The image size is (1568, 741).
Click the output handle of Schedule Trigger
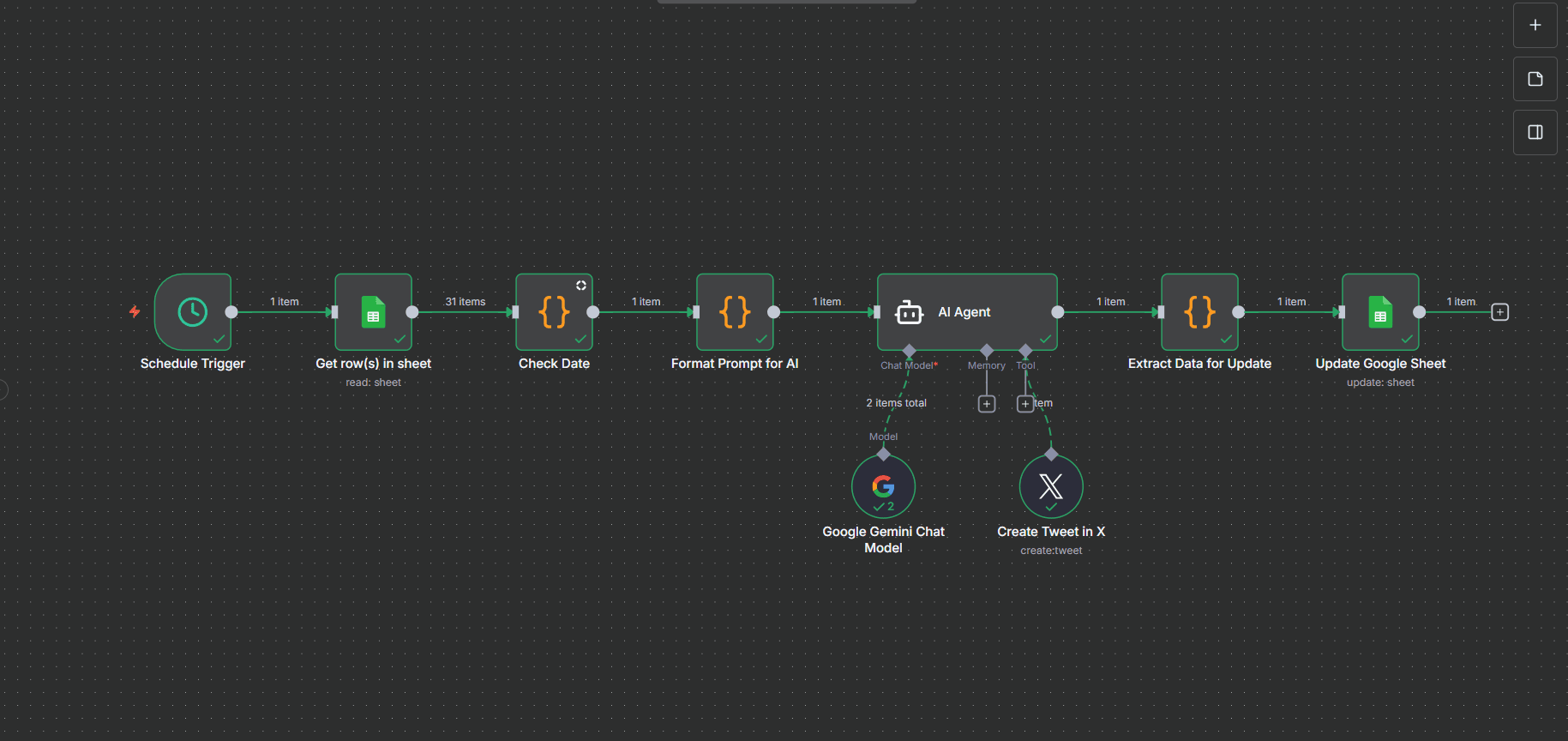231,312
